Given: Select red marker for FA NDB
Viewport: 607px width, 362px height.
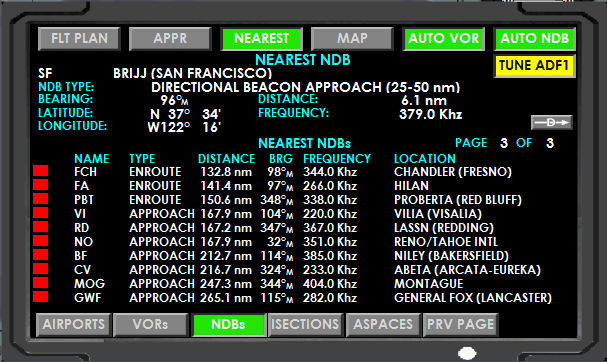Looking at the screenshot, I should tap(41, 185).
